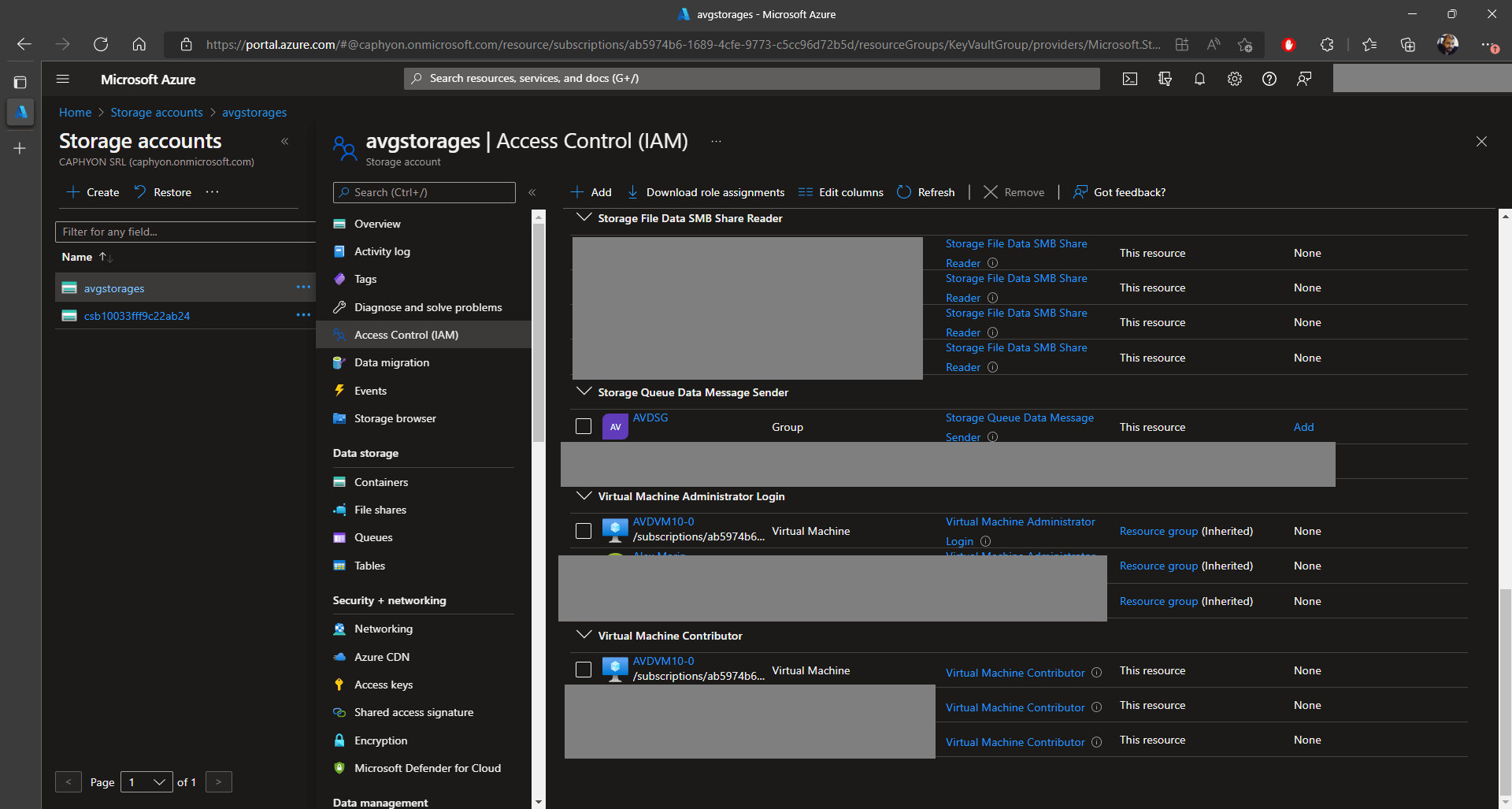Open the notifications bell
The width and height of the screenshot is (1512, 809).
[1199, 79]
